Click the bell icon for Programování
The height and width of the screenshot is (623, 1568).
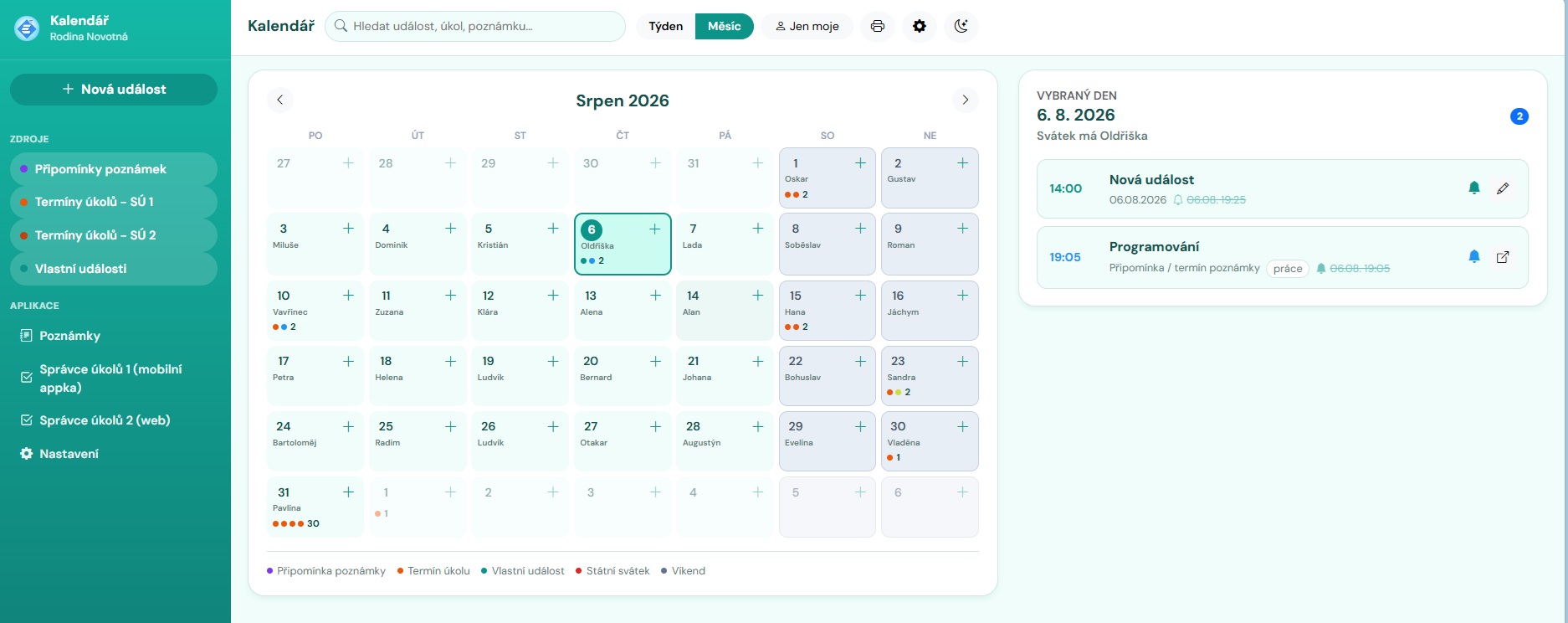1474,257
